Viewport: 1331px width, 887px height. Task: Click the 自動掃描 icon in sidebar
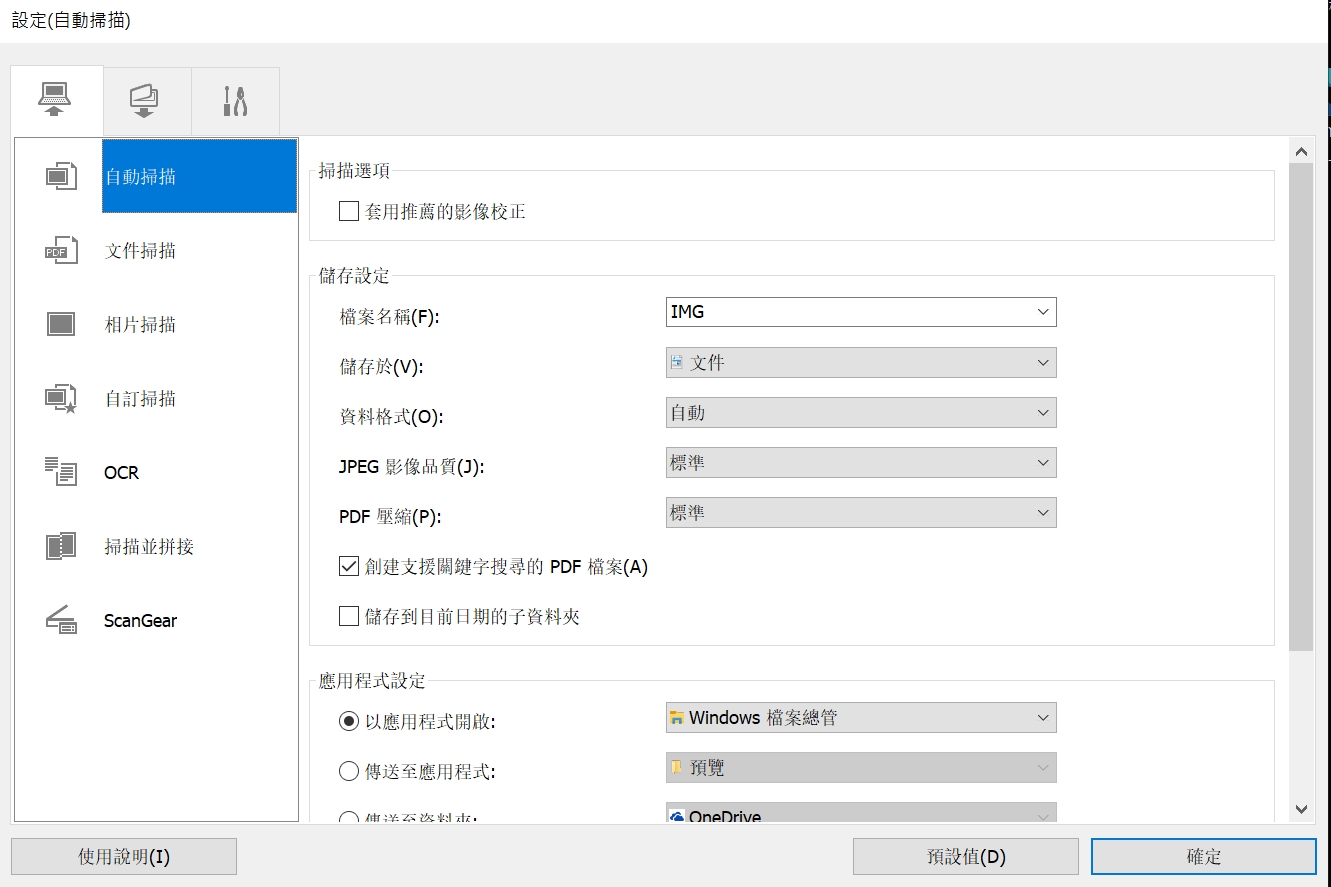(x=61, y=177)
